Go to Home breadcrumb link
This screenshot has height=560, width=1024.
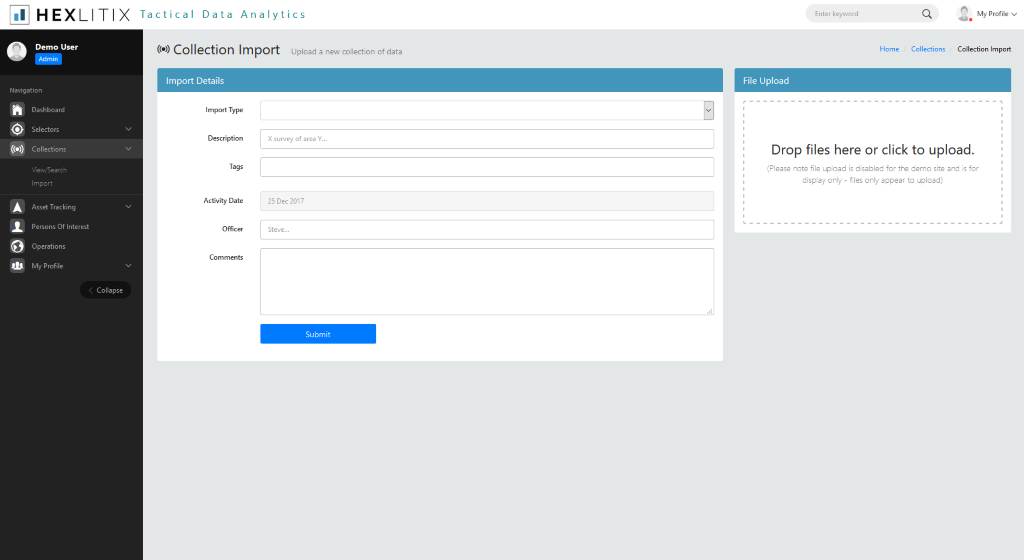coord(889,49)
